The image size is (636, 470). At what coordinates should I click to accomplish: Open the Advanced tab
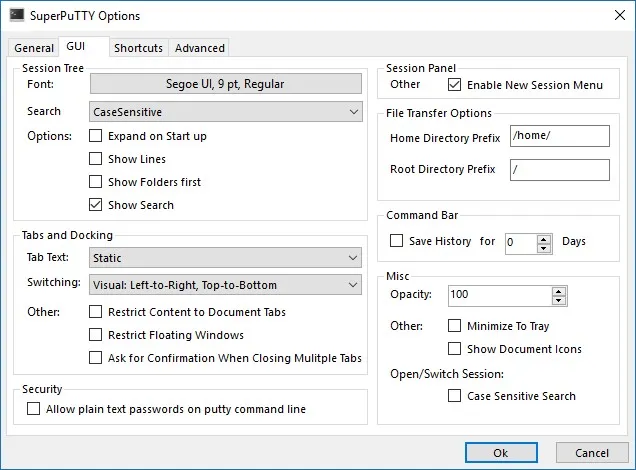[200, 48]
